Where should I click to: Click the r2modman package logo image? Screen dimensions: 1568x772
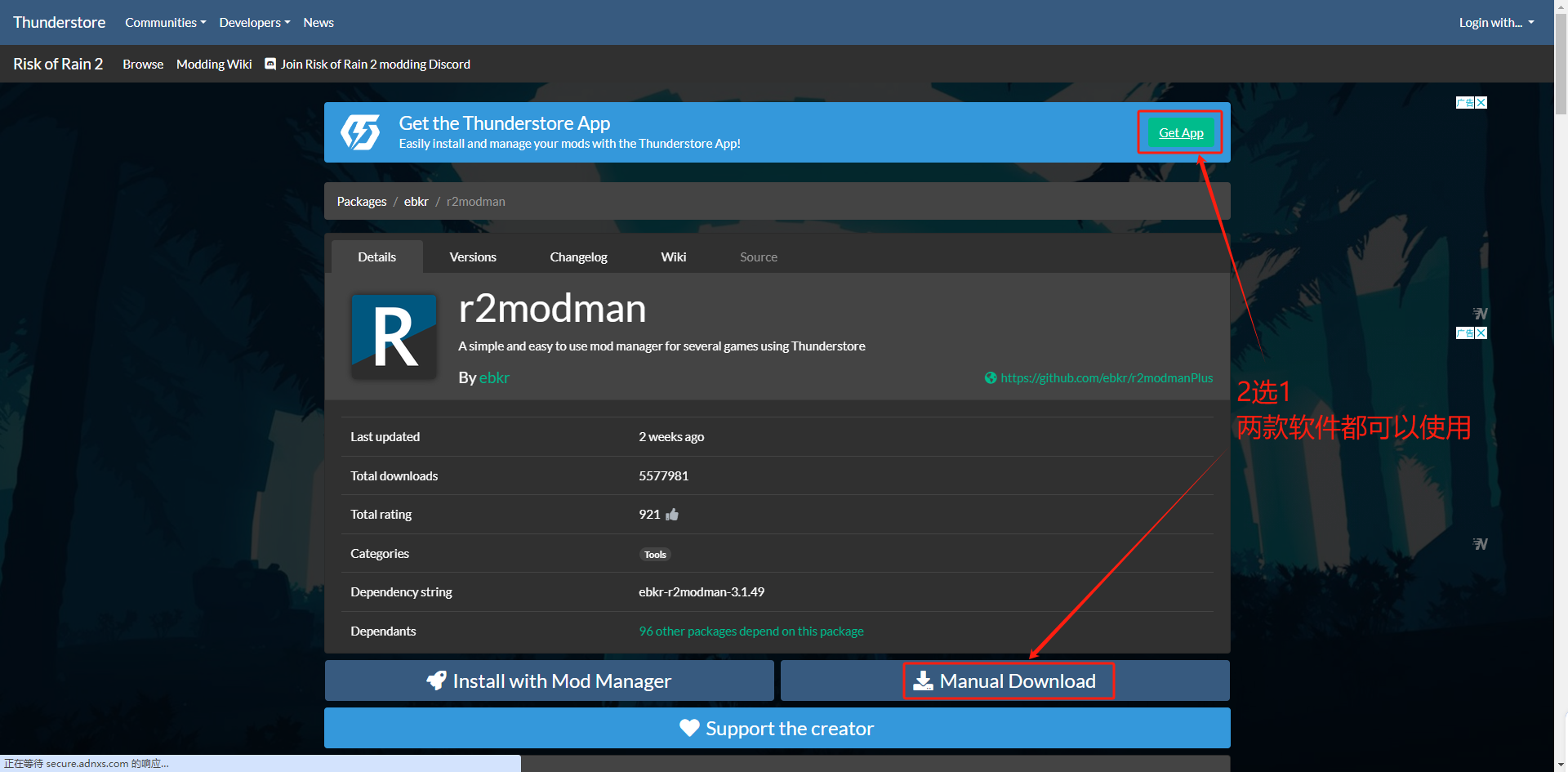pos(394,336)
